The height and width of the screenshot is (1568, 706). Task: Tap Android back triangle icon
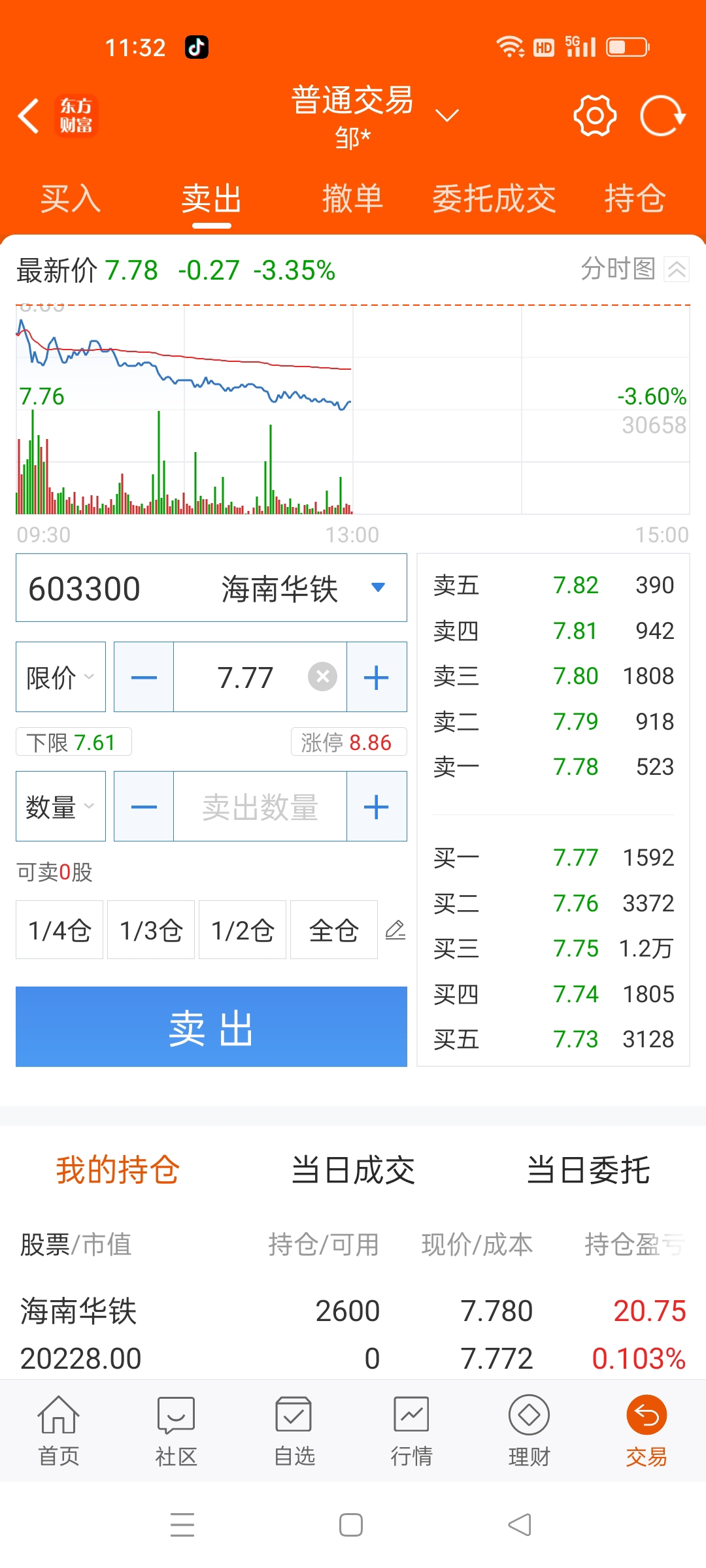(x=520, y=1525)
